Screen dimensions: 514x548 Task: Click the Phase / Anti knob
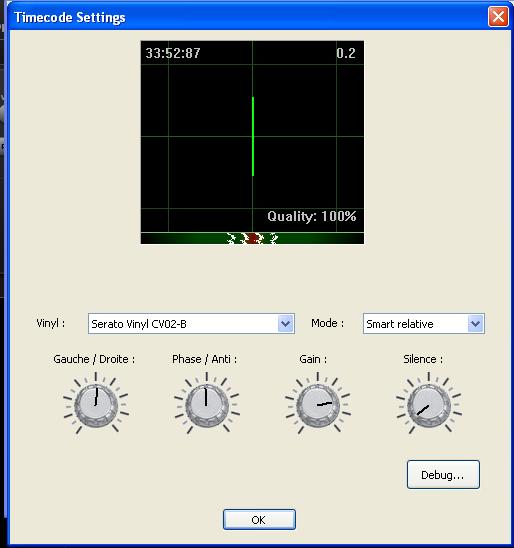[207, 405]
